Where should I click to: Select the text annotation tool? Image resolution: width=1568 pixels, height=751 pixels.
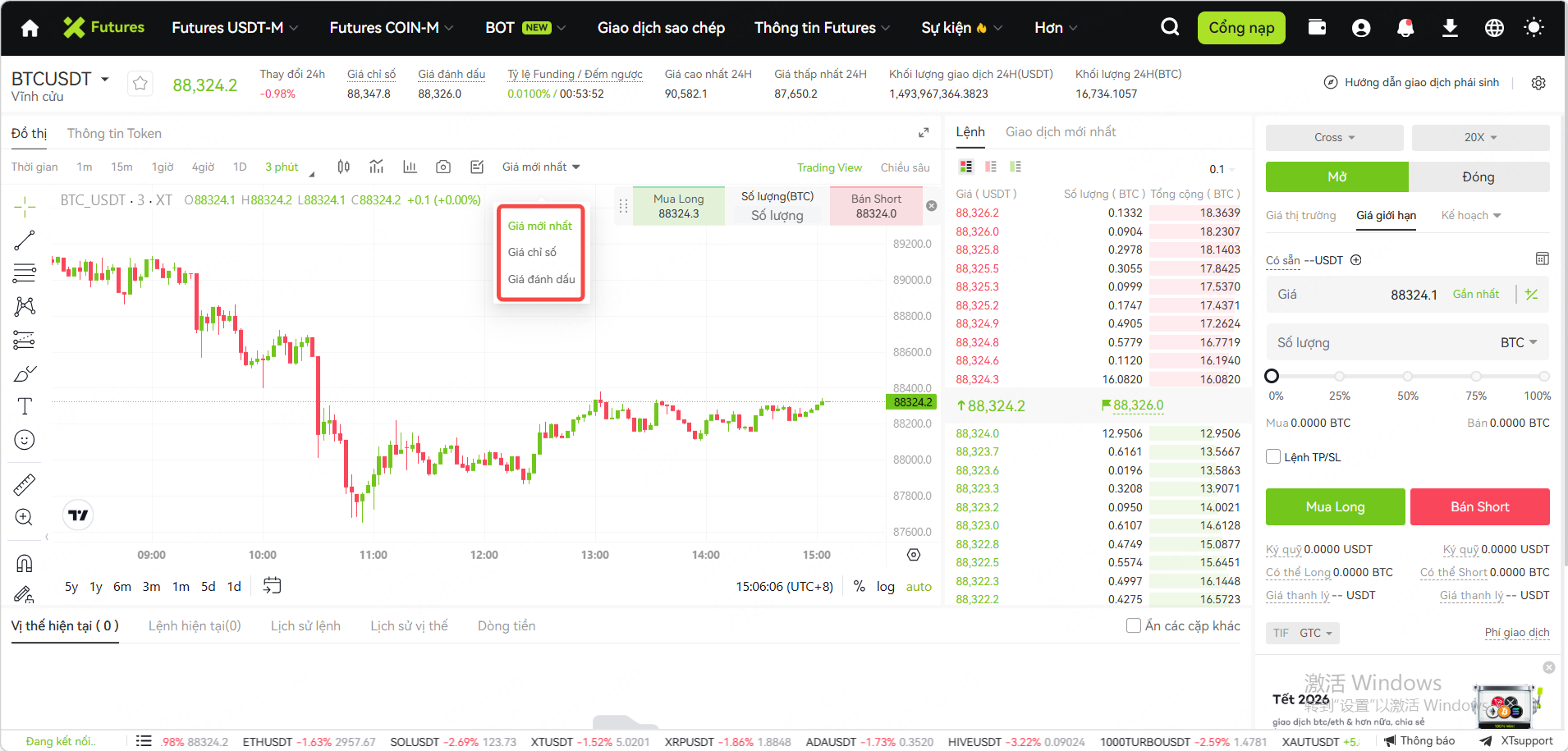pyautogui.click(x=25, y=406)
